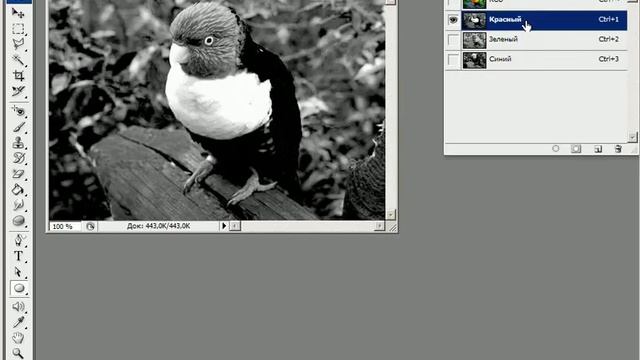Select the Audio Annotation speaker tool
Viewport: 640px width, 360px height.
(18, 307)
